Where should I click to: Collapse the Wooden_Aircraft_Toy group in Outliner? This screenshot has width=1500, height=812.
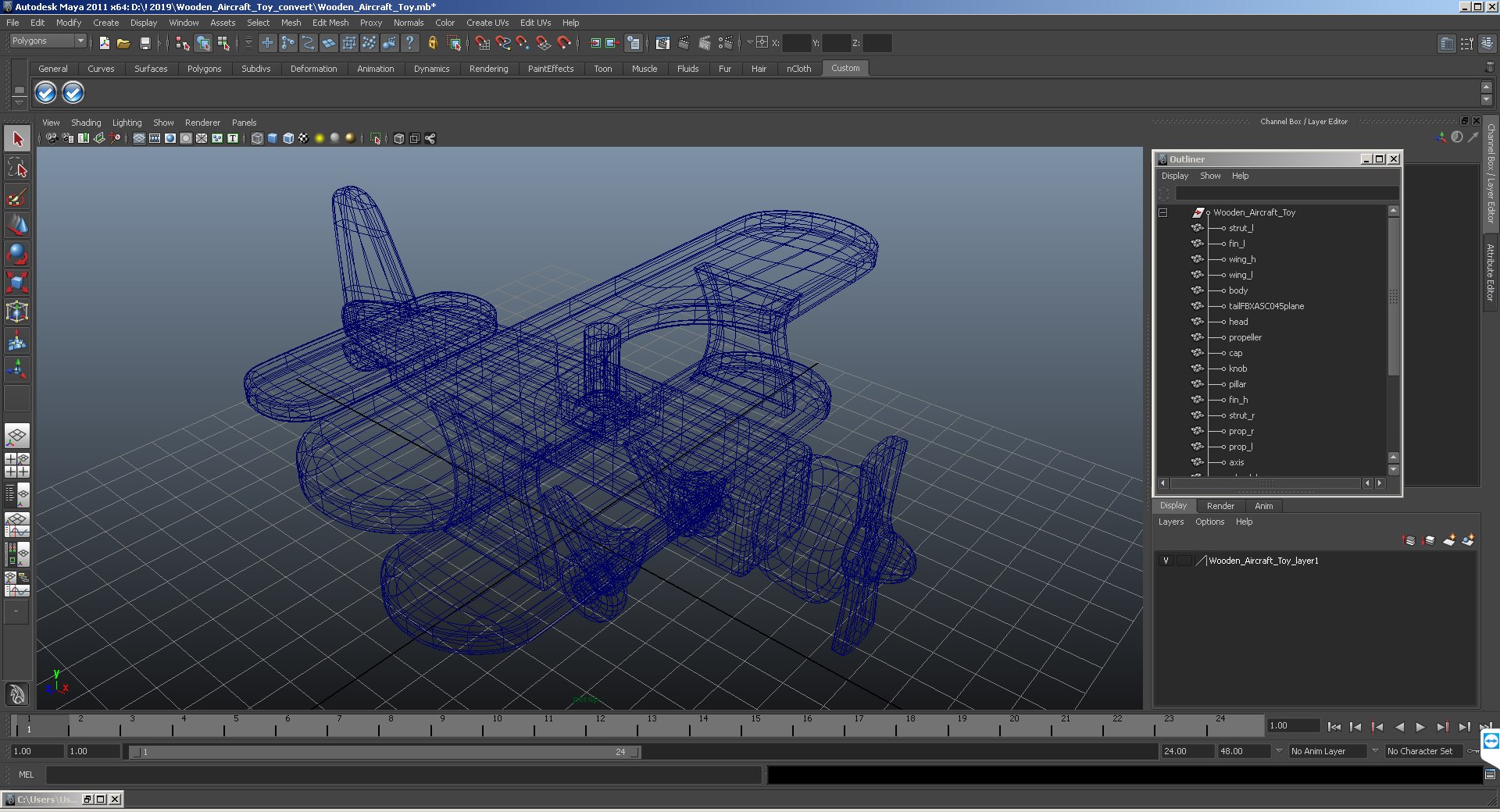pyautogui.click(x=1162, y=212)
